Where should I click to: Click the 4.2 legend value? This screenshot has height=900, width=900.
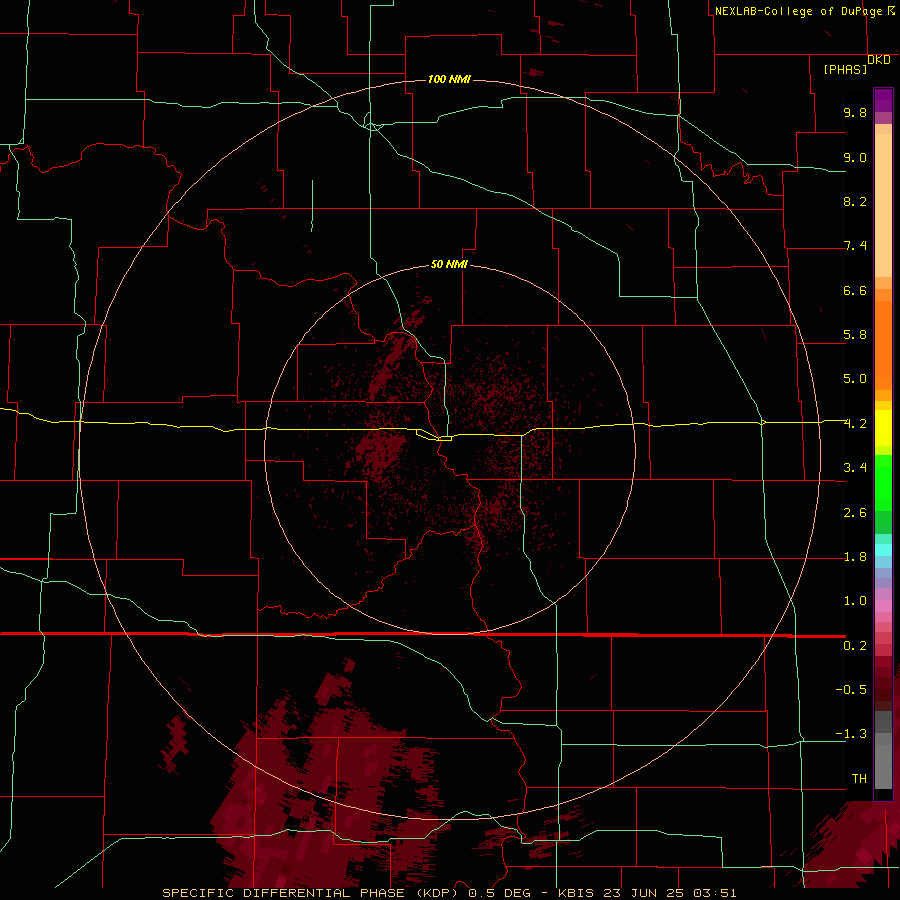click(x=855, y=424)
